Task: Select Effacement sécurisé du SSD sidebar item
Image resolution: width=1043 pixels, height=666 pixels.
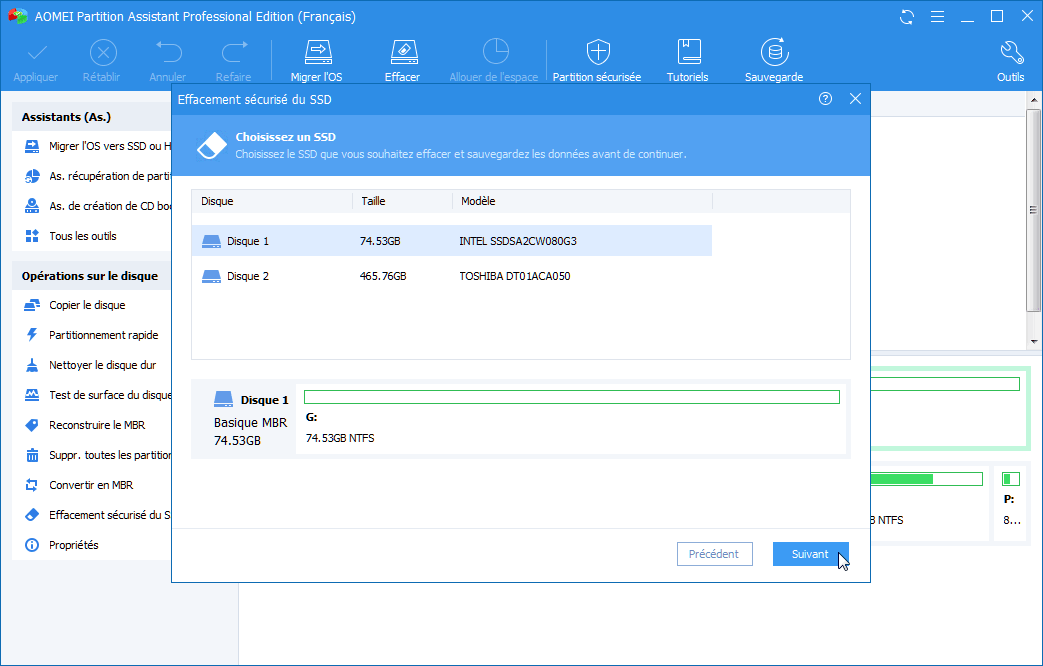Action: click(x=98, y=515)
